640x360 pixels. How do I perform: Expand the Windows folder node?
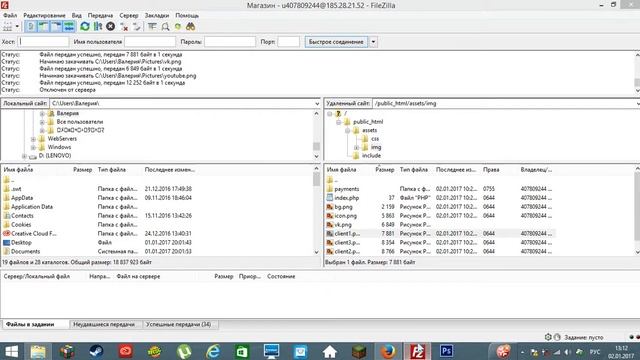pyautogui.click(x=33, y=147)
